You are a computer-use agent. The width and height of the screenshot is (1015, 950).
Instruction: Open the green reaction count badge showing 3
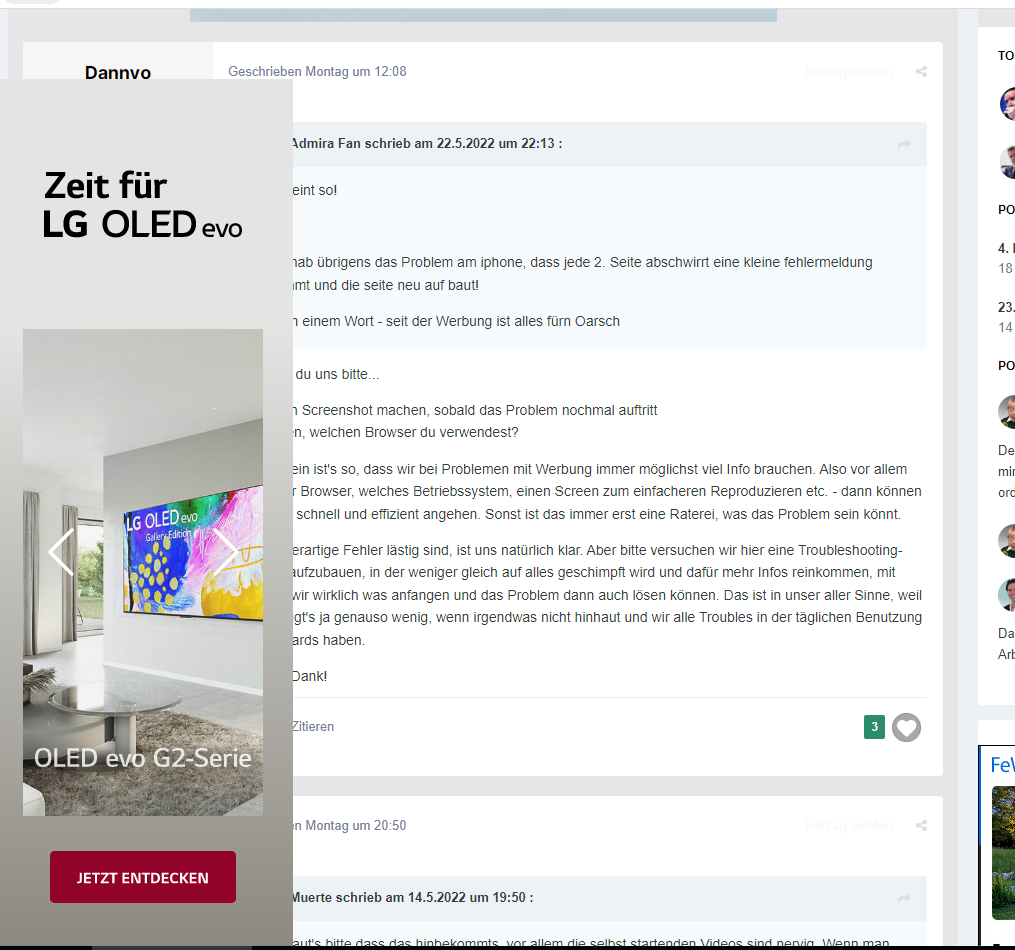[875, 727]
